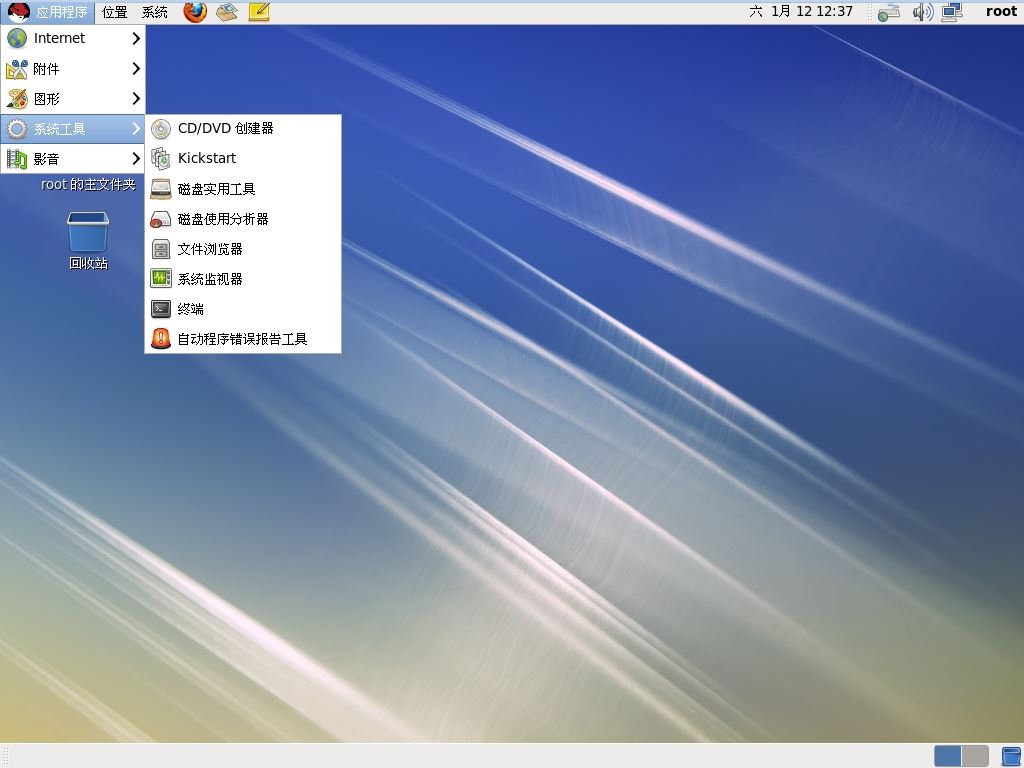Start CD/DVD 创建器
1024x768 pixels.
click(243, 129)
